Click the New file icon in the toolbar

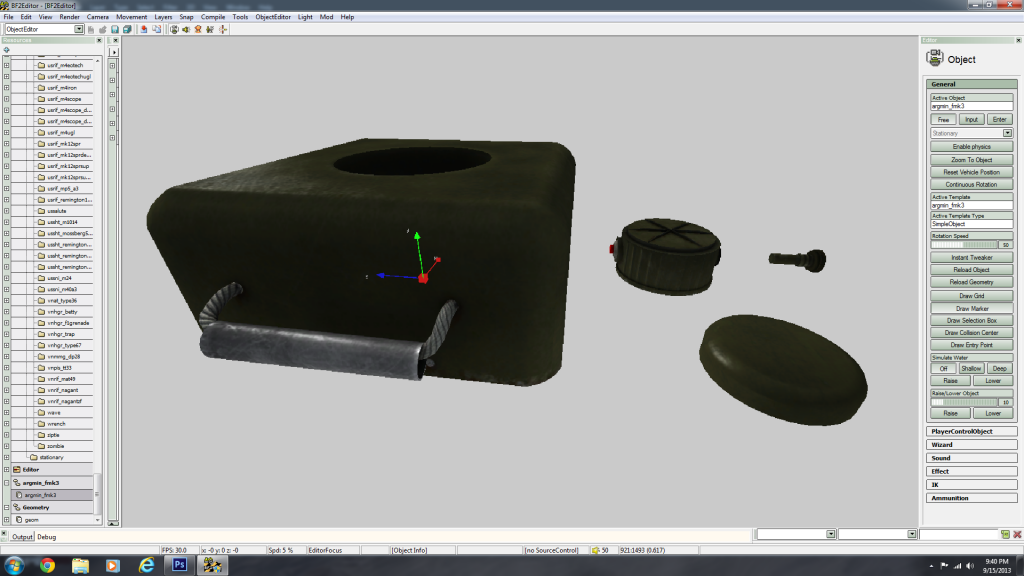pos(92,29)
